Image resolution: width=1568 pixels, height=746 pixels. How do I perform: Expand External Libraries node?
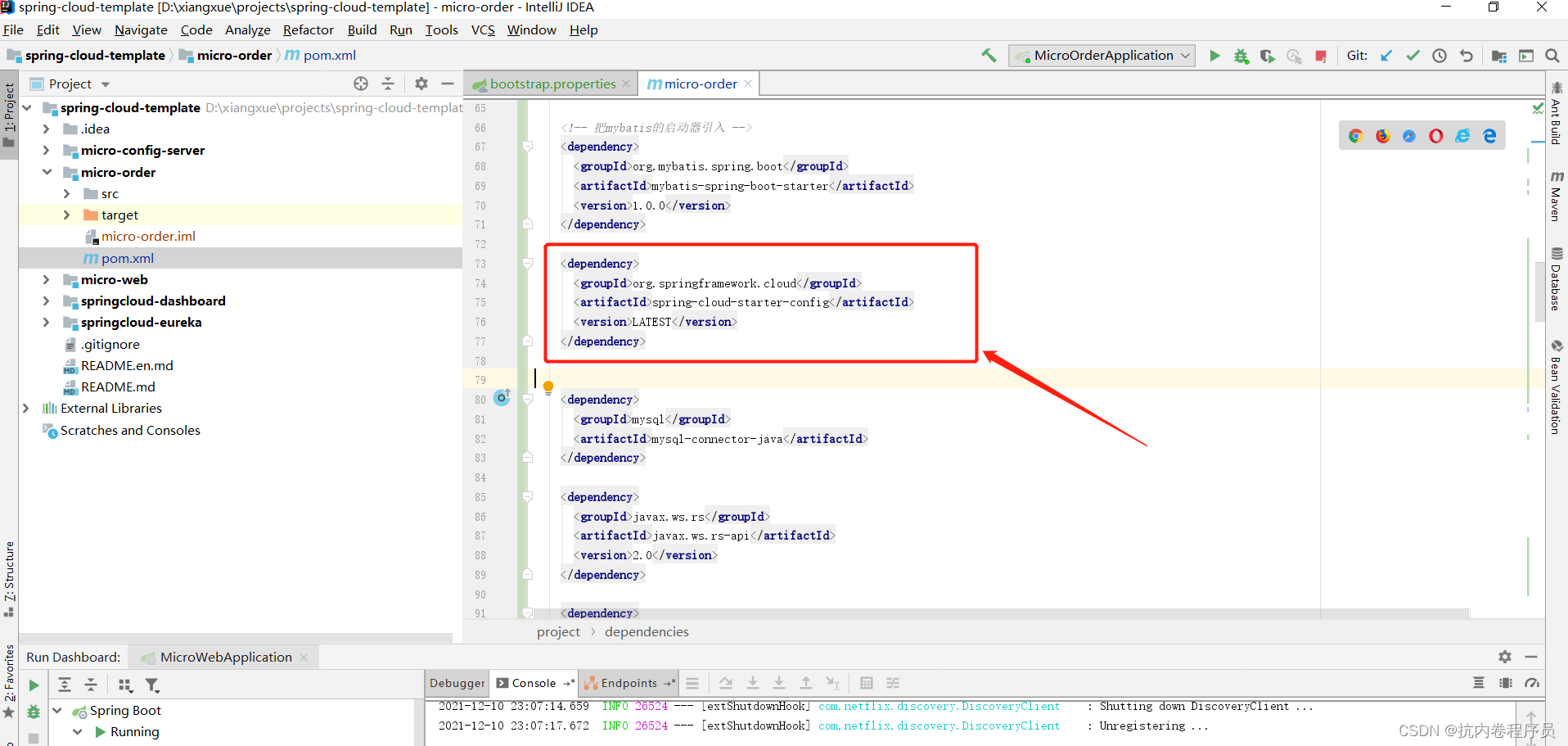pyautogui.click(x=26, y=408)
